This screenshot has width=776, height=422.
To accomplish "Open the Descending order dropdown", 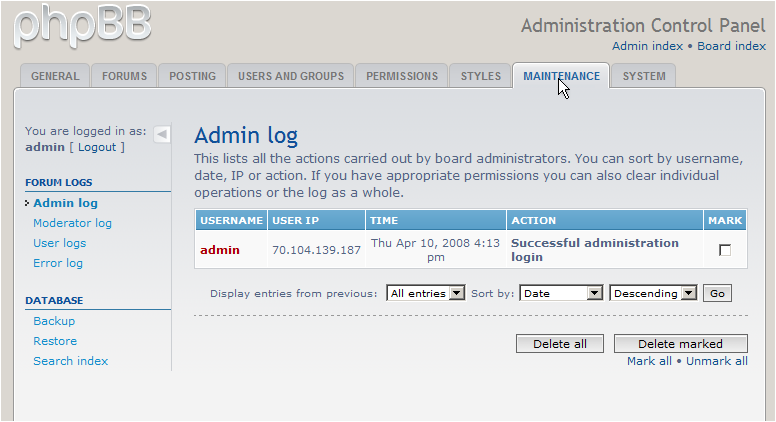I will pos(653,293).
